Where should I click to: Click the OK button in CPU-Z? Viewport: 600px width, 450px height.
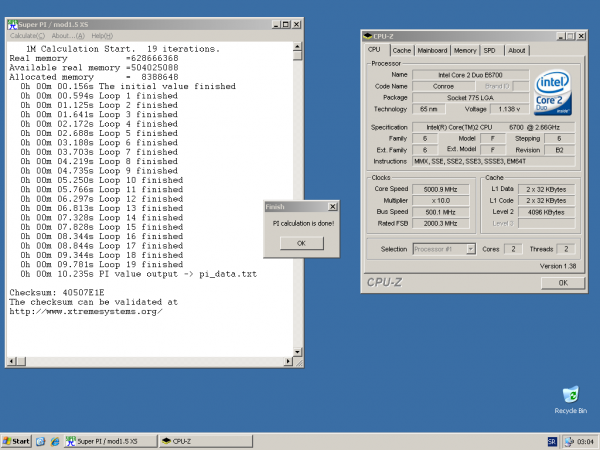coord(563,283)
